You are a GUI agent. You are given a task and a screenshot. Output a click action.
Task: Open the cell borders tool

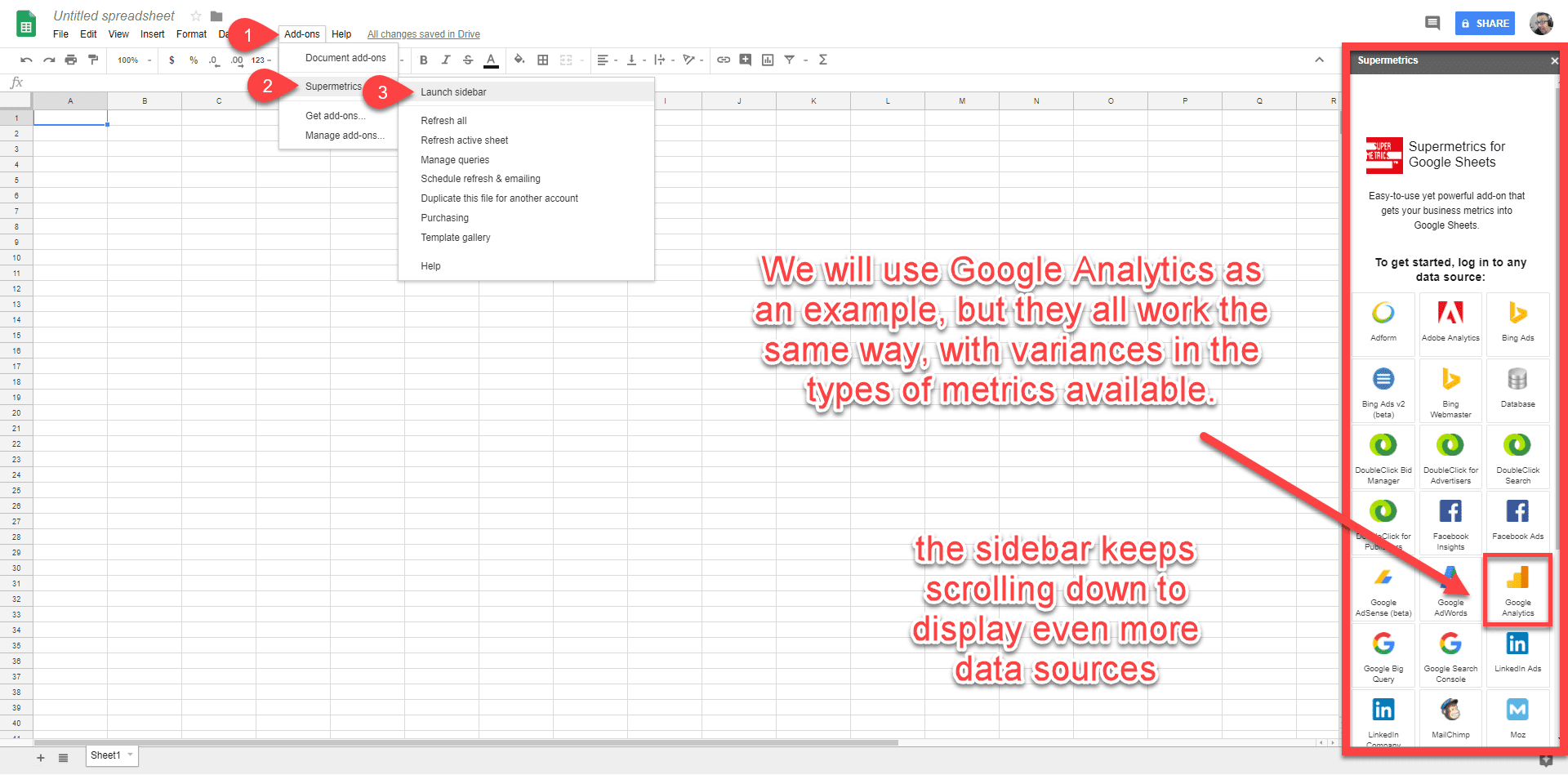[543, 60]
